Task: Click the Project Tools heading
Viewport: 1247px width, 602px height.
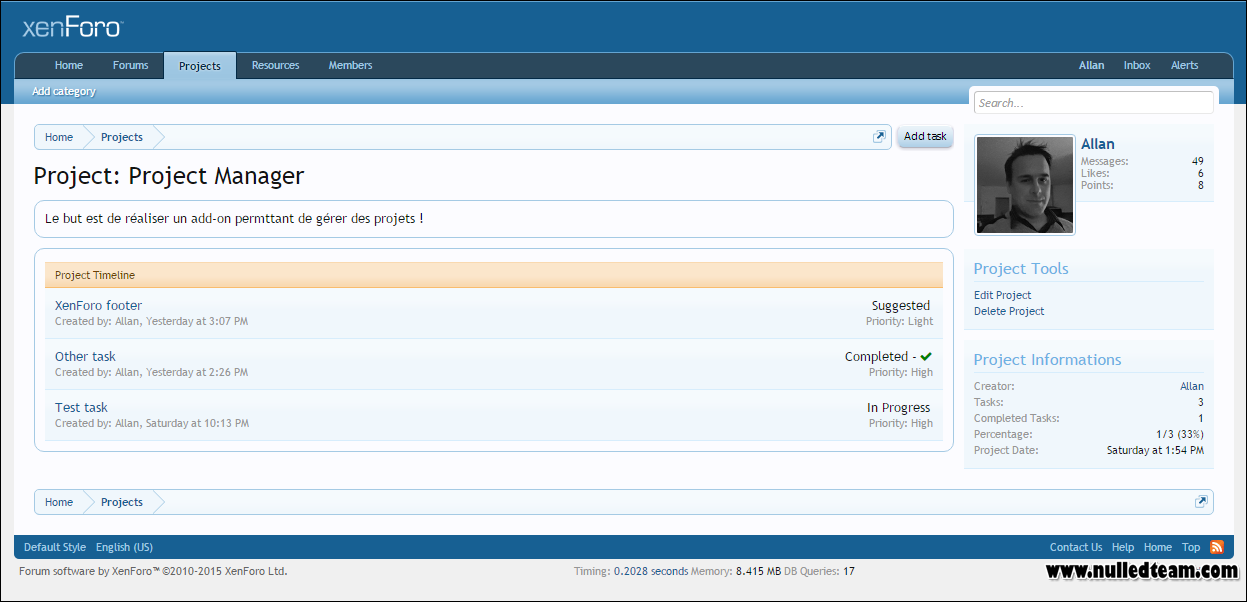Action: point(1021,269)
